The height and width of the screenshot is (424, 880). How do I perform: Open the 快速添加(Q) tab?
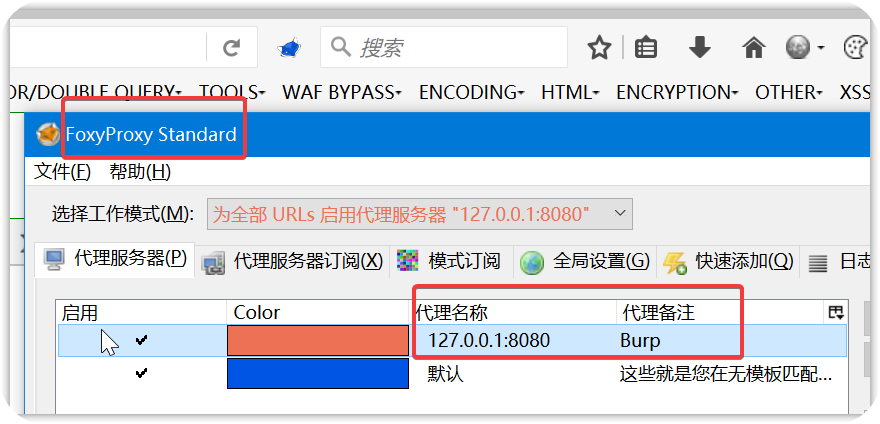tap(729, 261)
